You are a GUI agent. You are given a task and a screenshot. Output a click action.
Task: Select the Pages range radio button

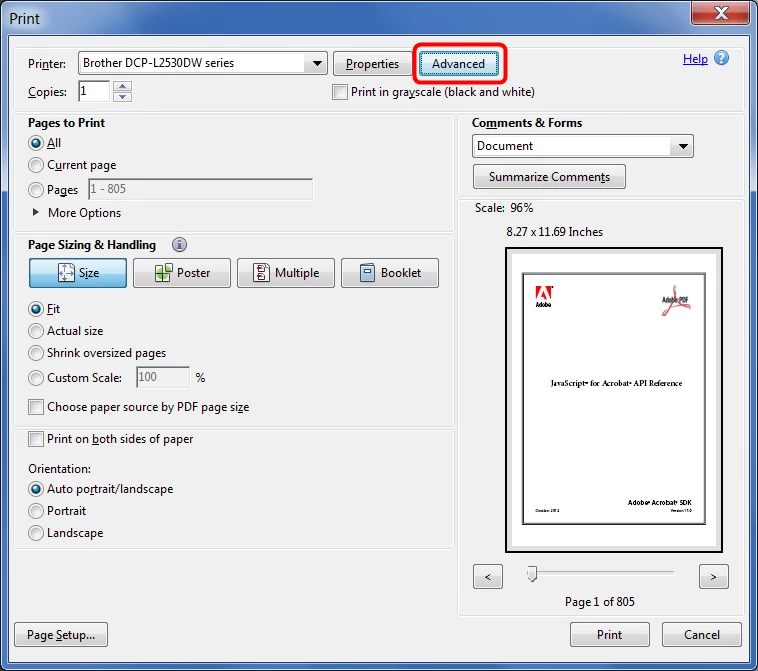(x=36, y=190)
